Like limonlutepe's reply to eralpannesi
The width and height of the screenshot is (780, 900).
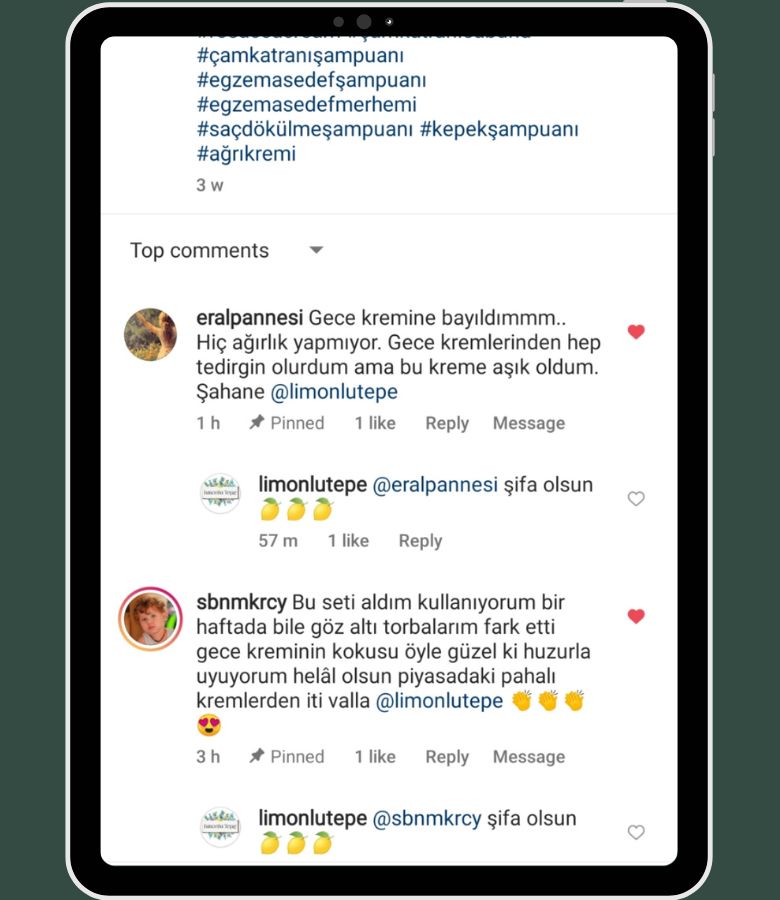pyautogui.click(x=636, y=499)
